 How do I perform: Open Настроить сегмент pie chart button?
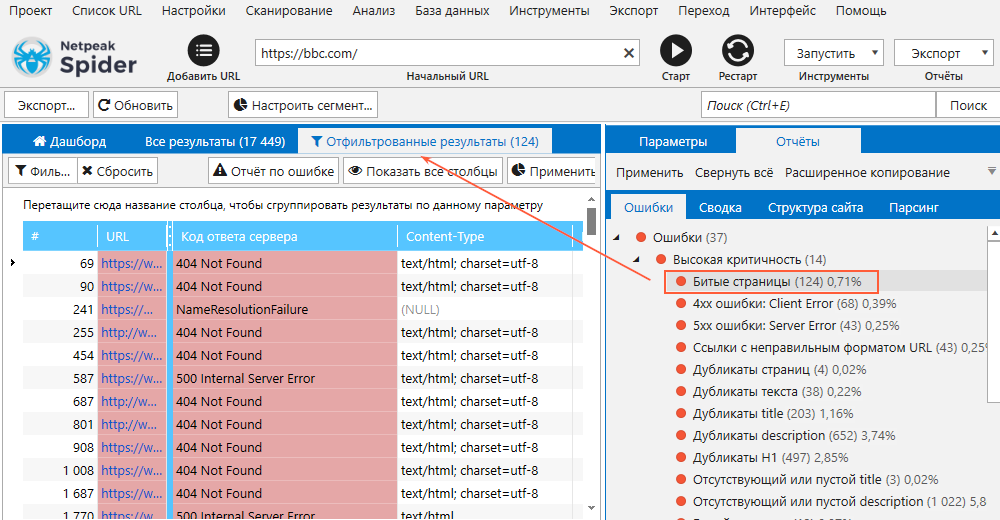[303, 105]
